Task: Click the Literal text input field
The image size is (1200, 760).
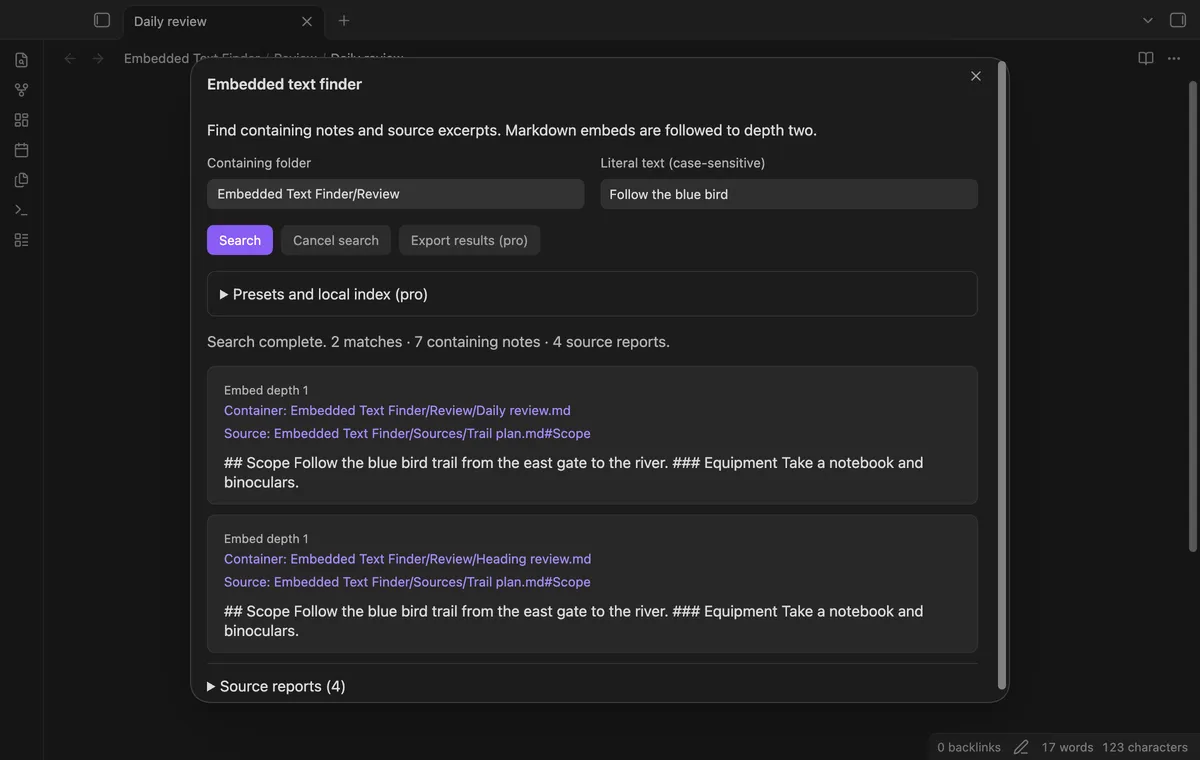Action: click(x=789, y=194)
